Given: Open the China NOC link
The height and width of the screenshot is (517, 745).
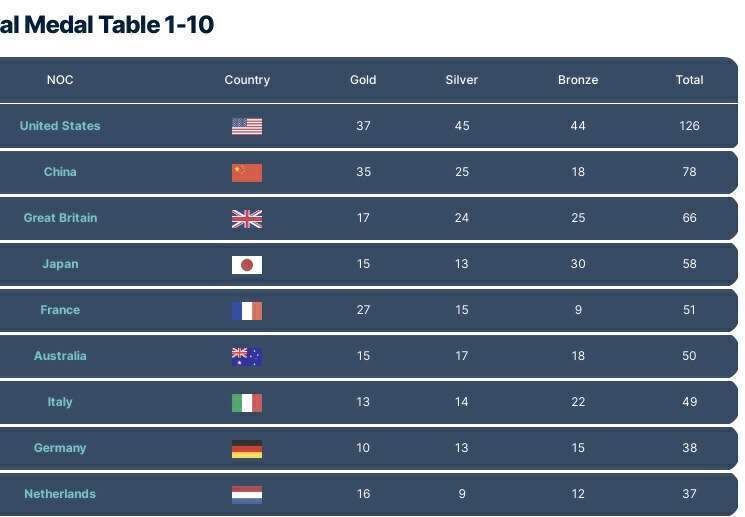Looking at the screenshot, I should coord(60,172).
